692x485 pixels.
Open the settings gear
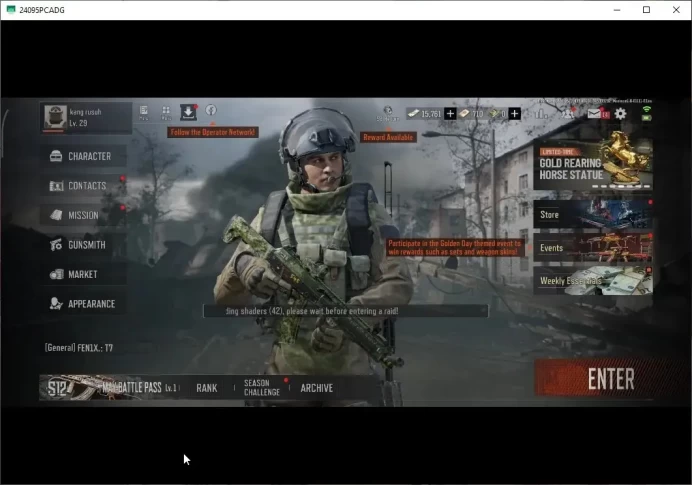coord(621,114)
